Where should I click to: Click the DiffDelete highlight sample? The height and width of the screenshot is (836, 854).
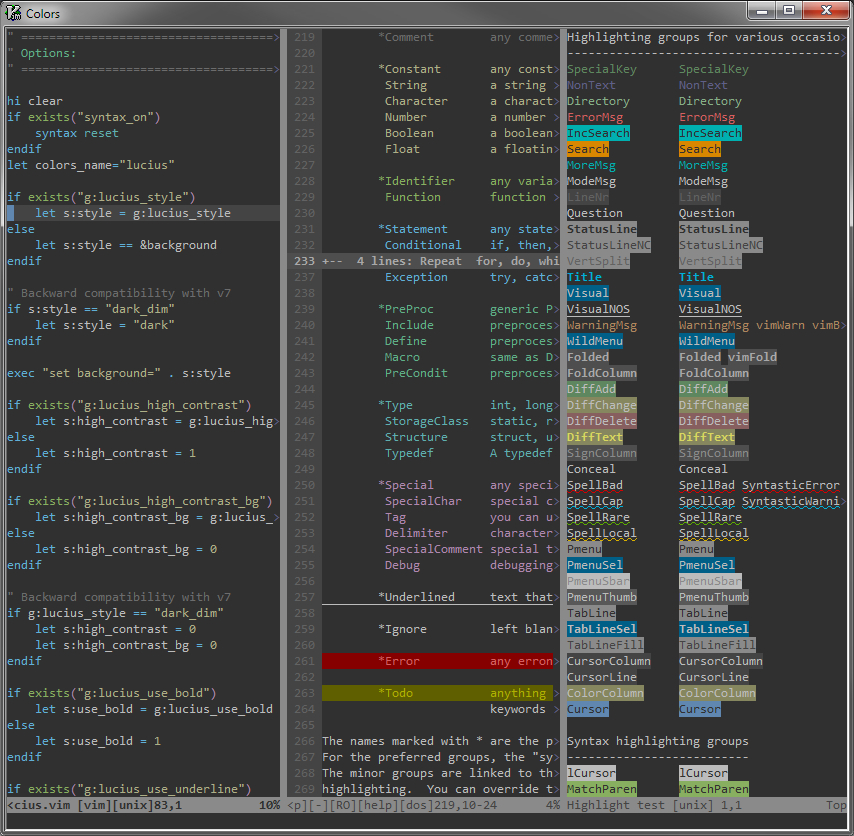pos(600,421)
